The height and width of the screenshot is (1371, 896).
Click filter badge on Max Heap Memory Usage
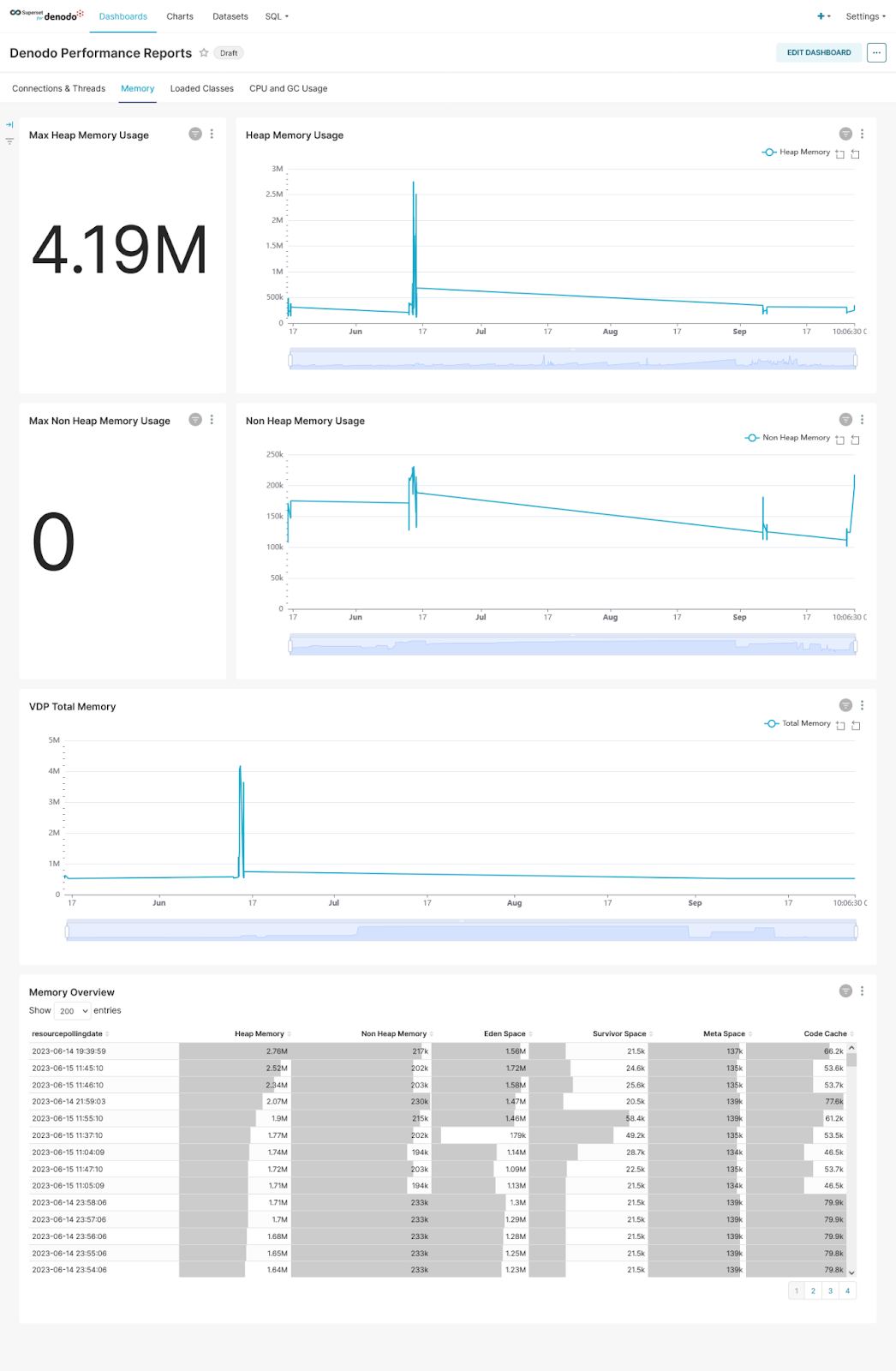[x=195, y=134]
